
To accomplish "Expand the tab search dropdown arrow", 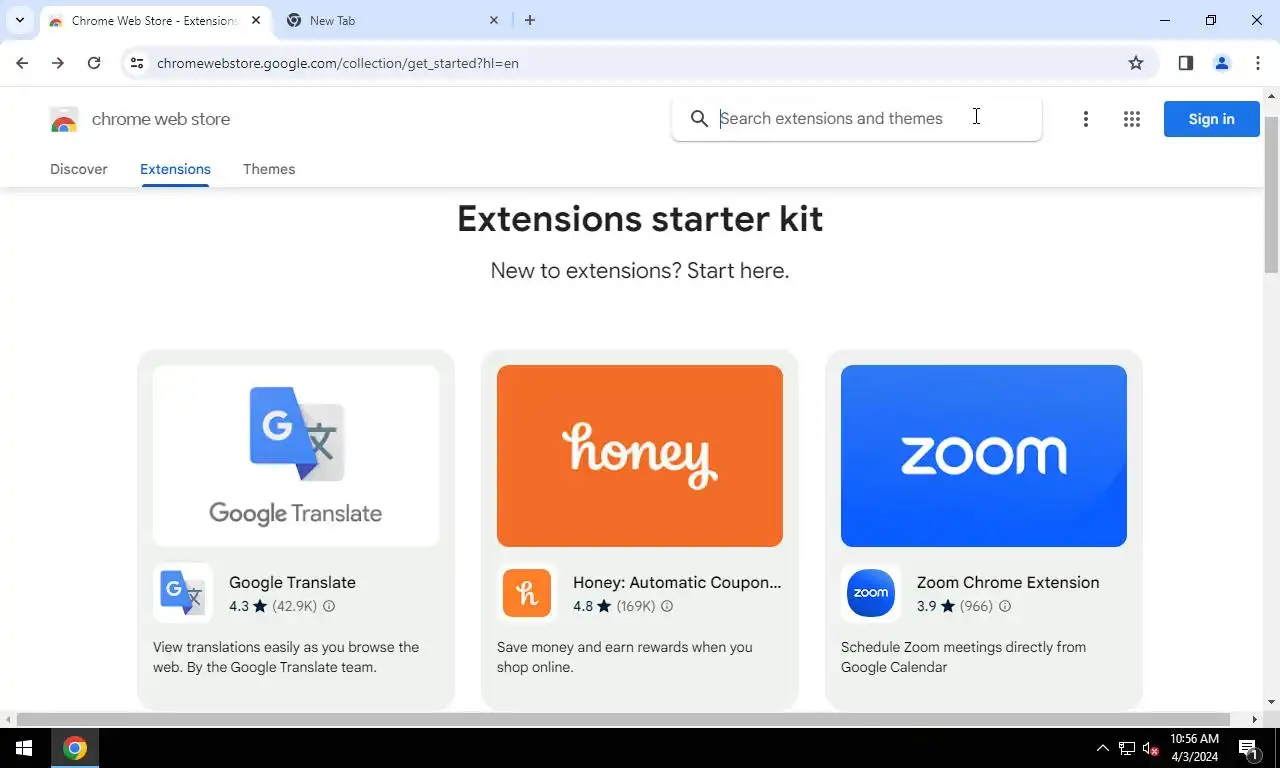I will click(19, 20).
